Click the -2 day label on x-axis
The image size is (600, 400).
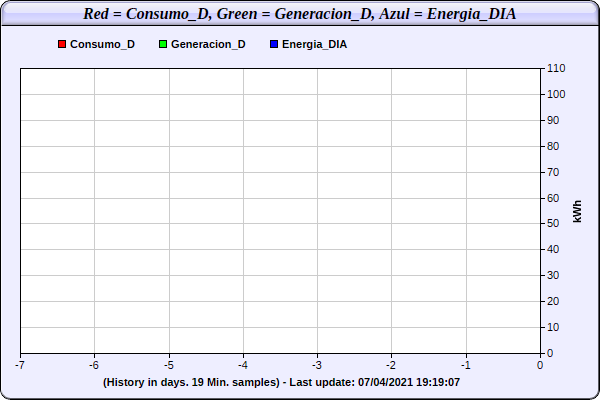coord(391,365)
